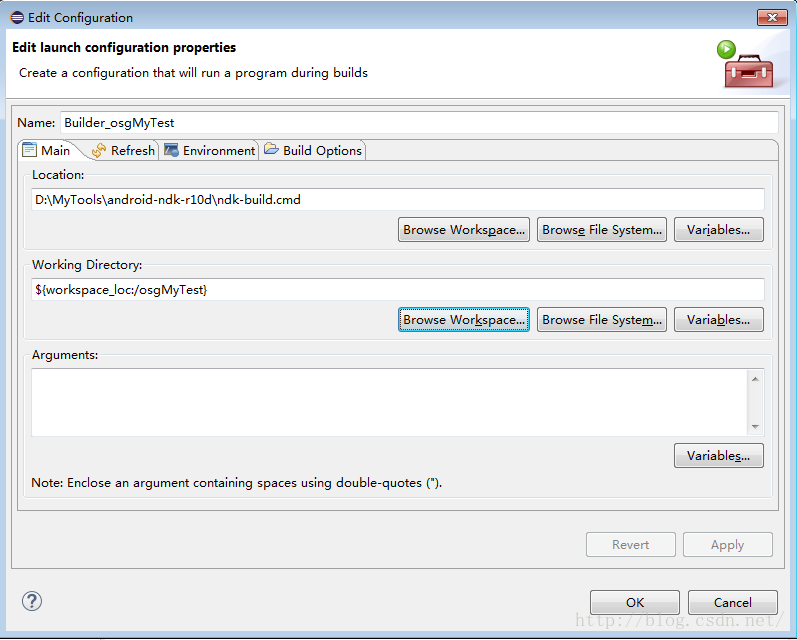797x640 pixels.
Task: Open Variables for Location field
Action: [x=718, y=230]
